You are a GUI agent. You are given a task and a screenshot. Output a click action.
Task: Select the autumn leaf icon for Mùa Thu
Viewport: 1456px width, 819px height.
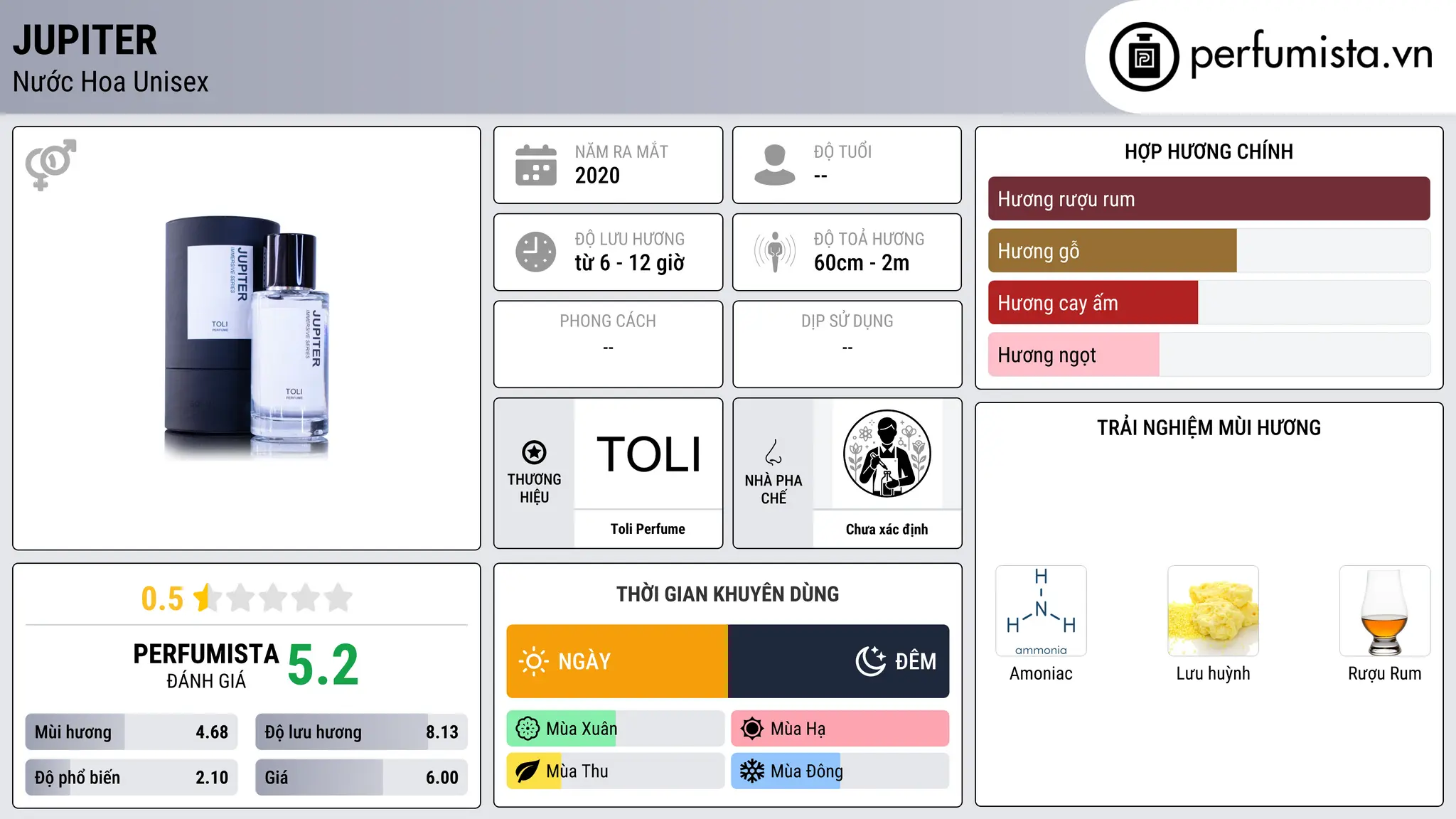click(x=528, y=771)
